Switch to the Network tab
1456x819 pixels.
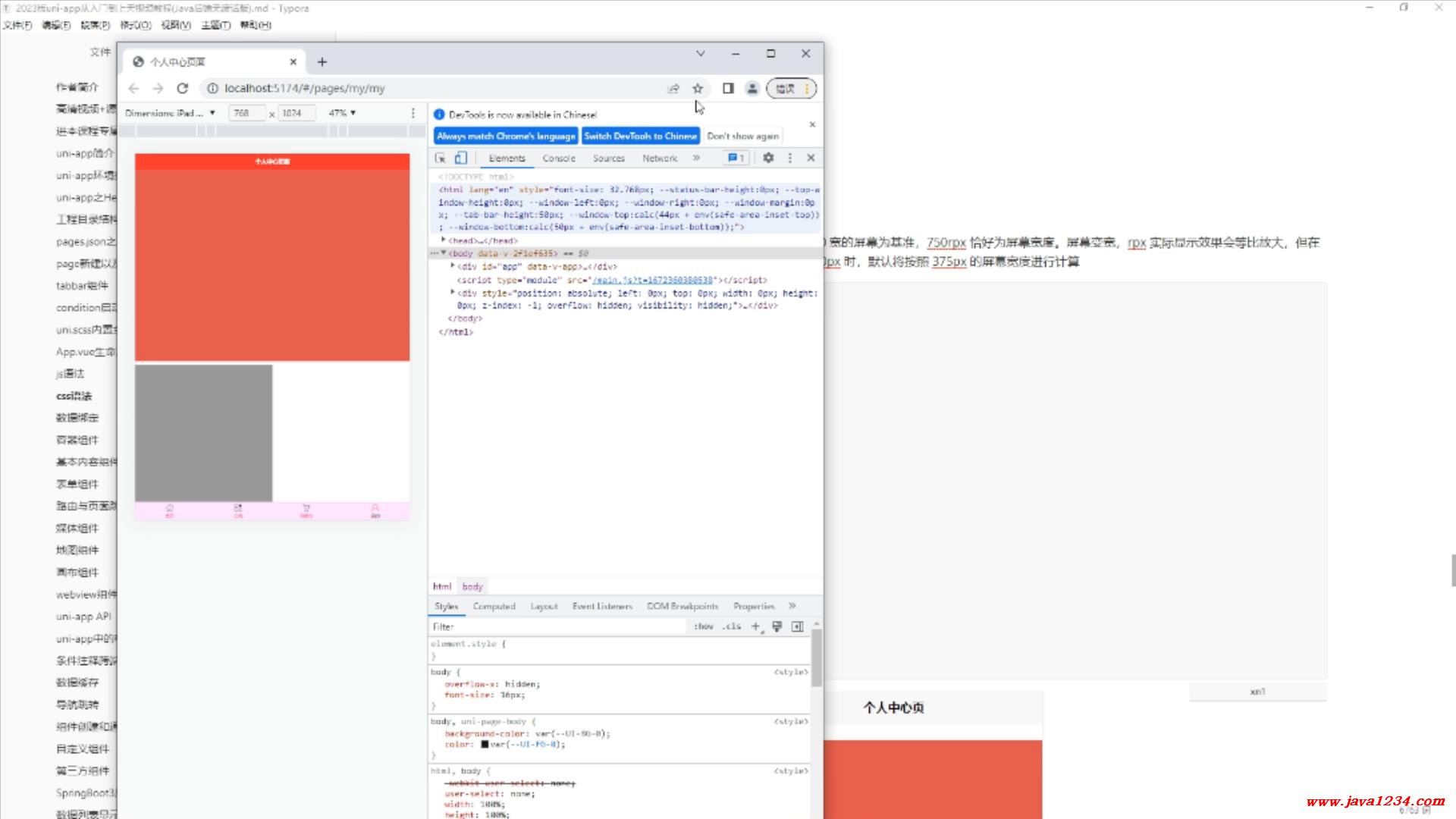coord(660,158)
